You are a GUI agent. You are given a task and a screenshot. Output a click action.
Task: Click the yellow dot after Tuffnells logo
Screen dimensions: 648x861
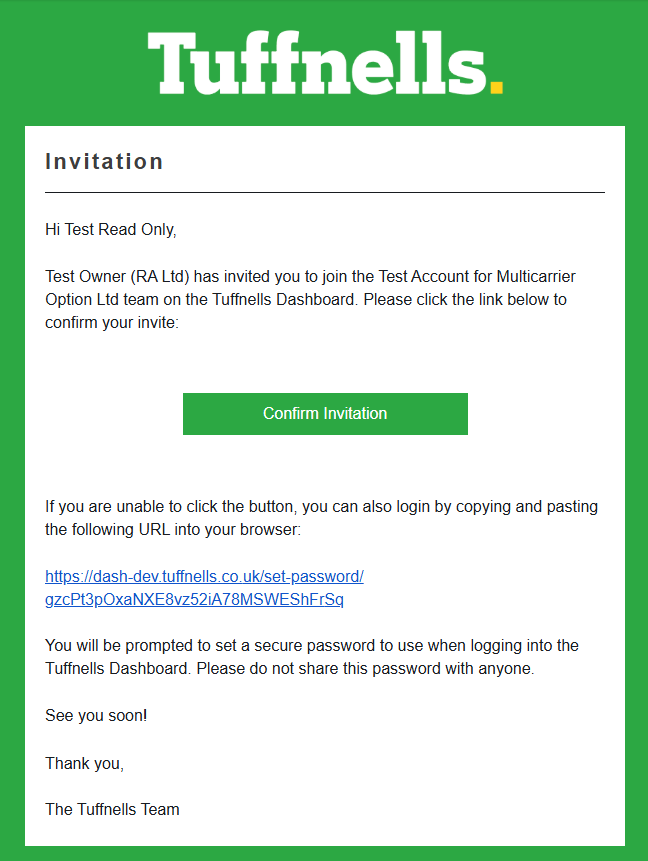[496, 86]
